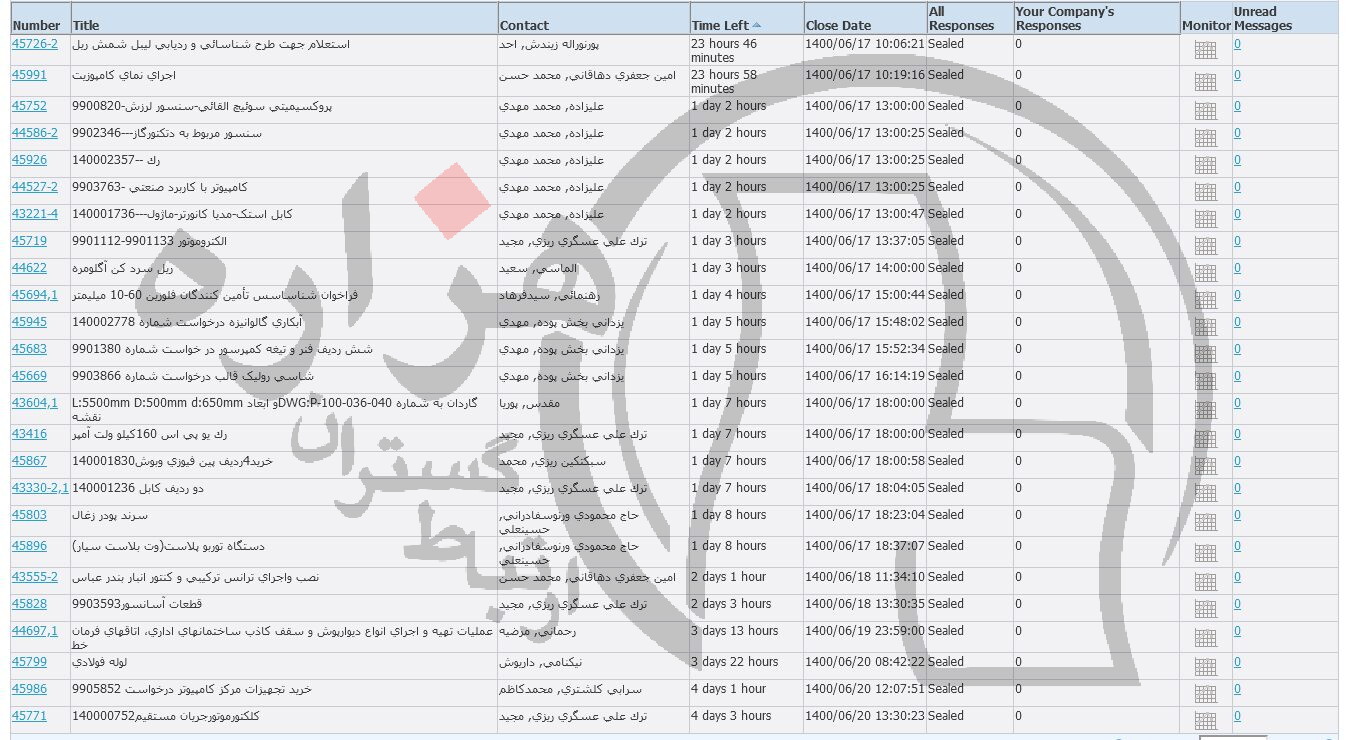Open negotiation number 43330-2,1 link
This screenshot has width=1348, height=740.
coord(40,488)
